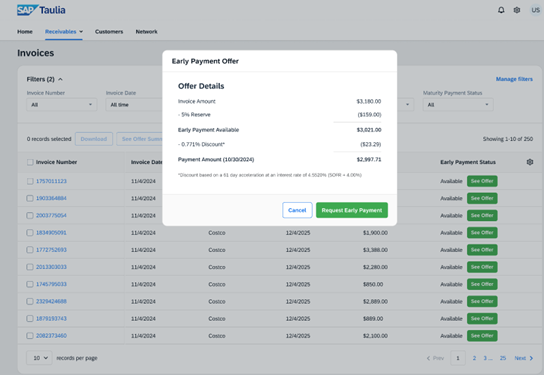This screenshot has width=544, height=375.
Task: Toggle the select-all Invoice Number checkbox
Action: tap(30, 162)
